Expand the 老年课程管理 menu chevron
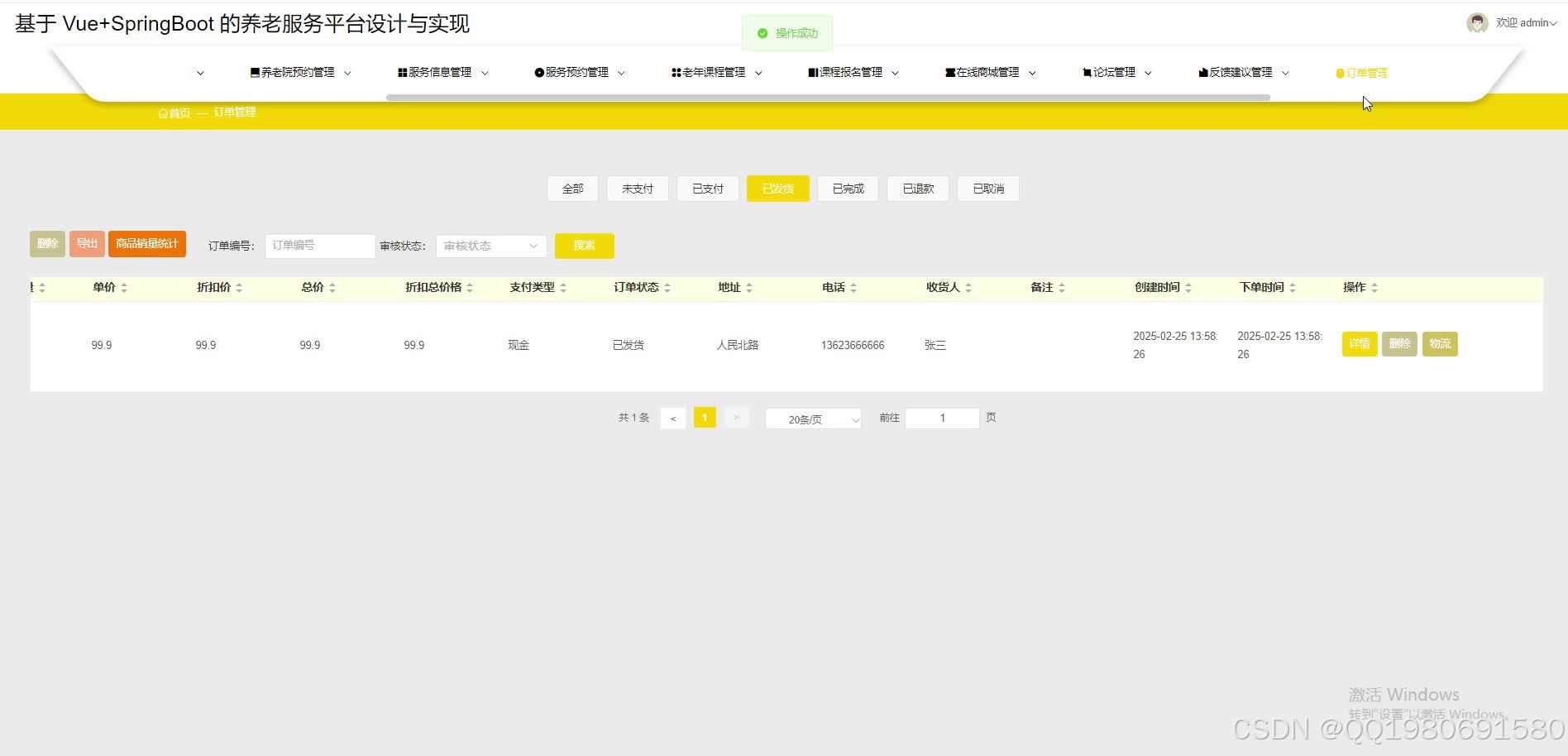The height and width of the screenshot is (756, 1568). (759, 72)
